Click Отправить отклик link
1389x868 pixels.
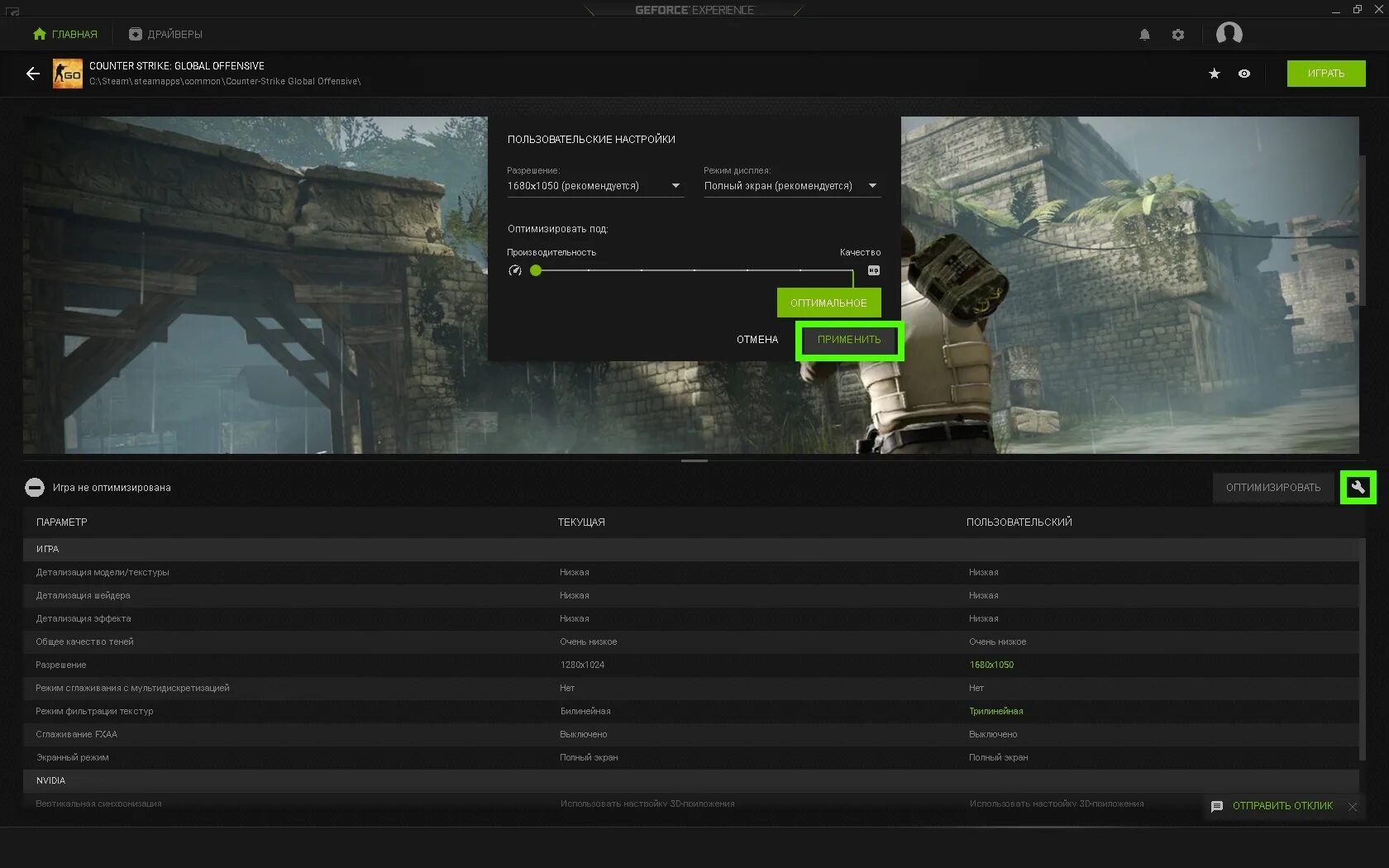1282,806
